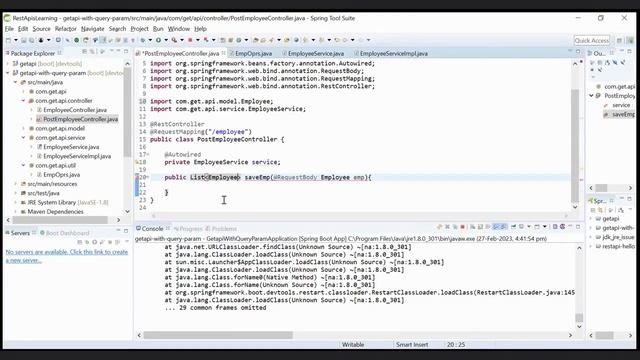
Task: Open the Refactor menu
Action: pyautogui.click(x=65, y=29)
